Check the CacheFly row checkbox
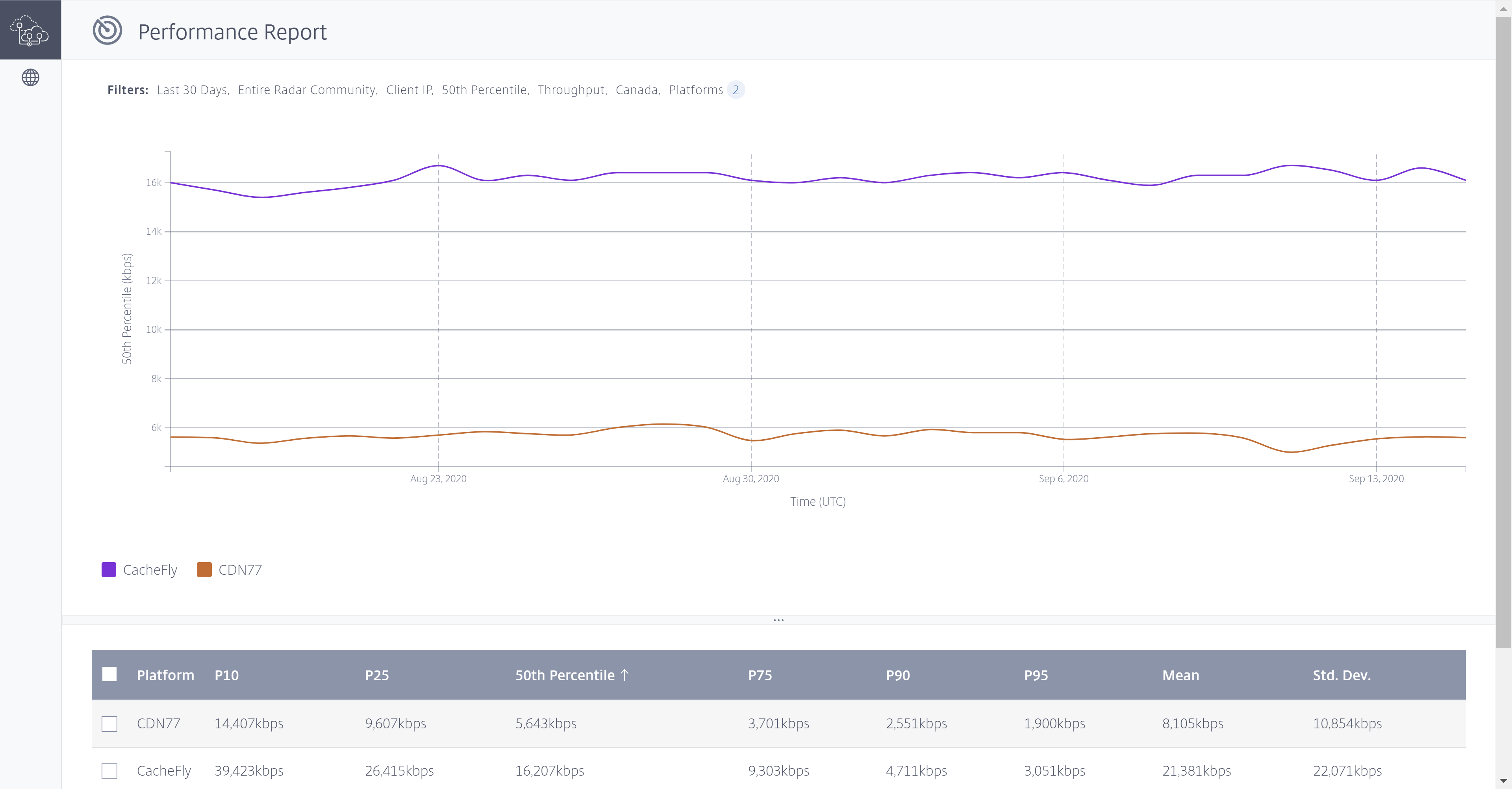The height and width of the screenshot is (789, 1512). click(x=109, y=771)
